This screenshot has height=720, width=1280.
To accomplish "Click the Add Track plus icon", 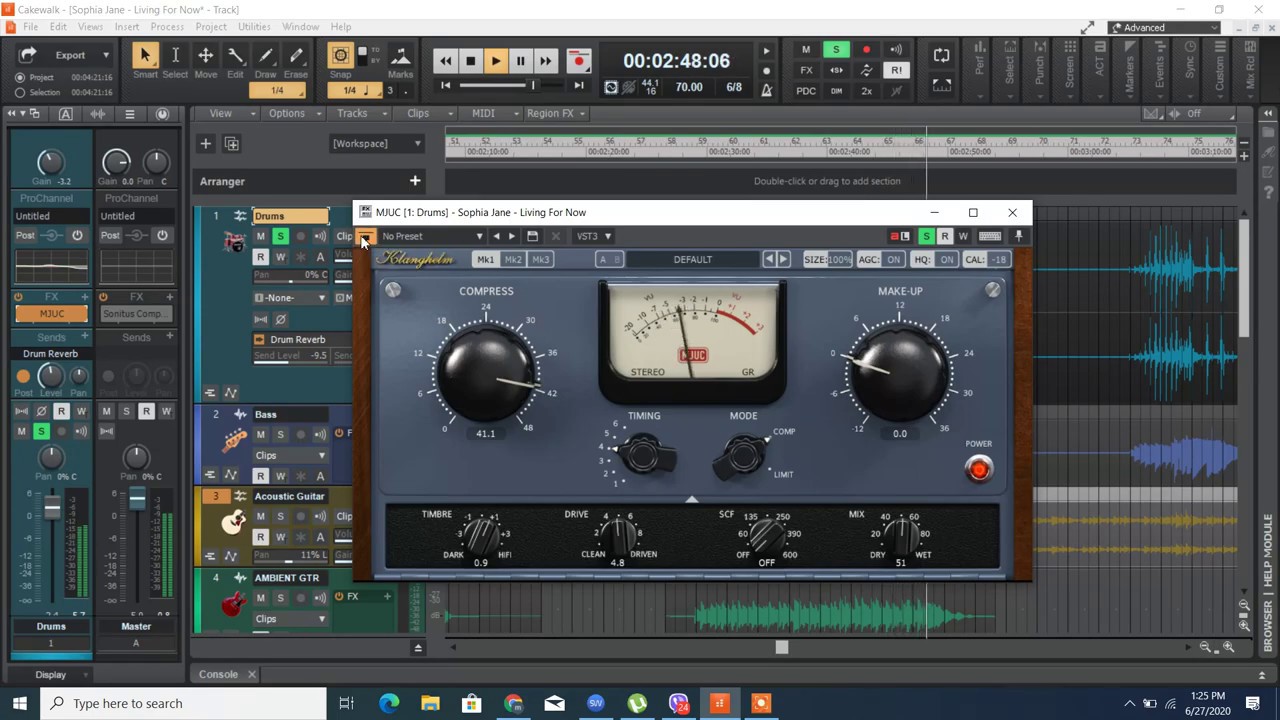I will (205, 144).
